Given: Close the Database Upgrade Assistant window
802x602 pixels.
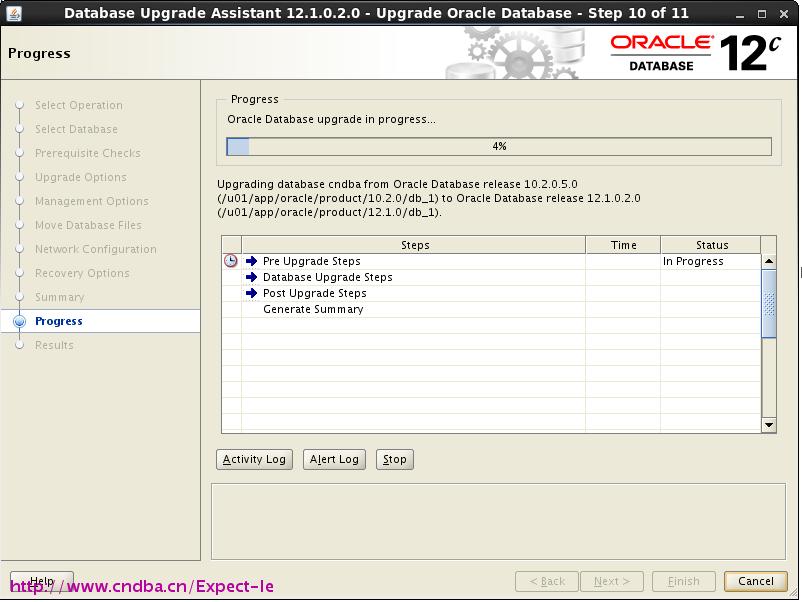Looking at the screenshot, I should point(784,14).
